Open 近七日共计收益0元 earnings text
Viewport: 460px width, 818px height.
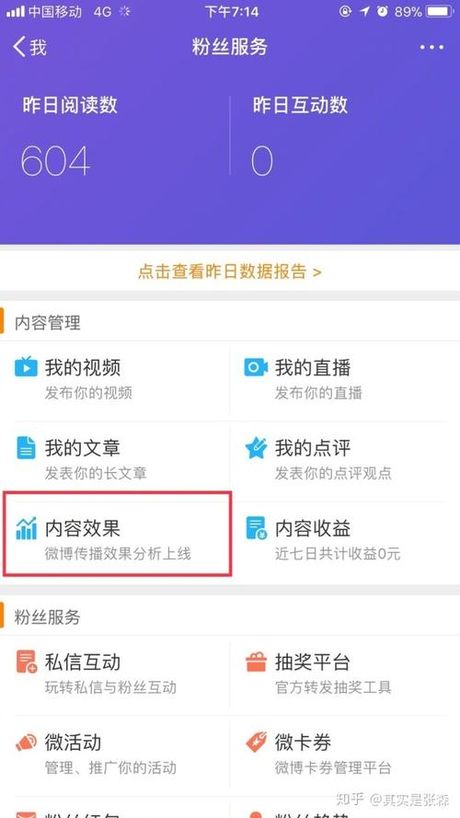[x=337, y=554]
